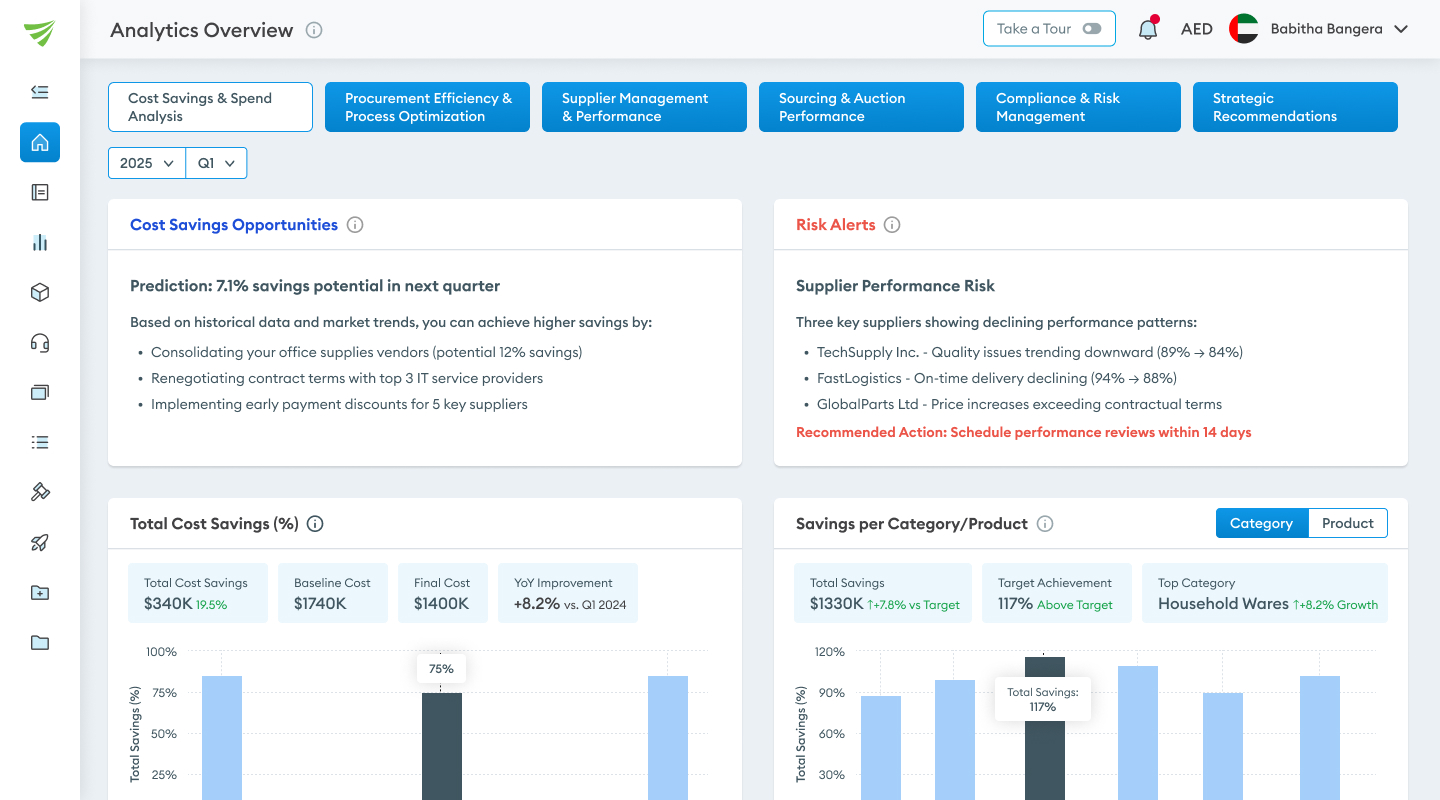Screen dimensions: 1440x800
Task: Open the rocket launch icon in sidebar
Action: [40, 542]
